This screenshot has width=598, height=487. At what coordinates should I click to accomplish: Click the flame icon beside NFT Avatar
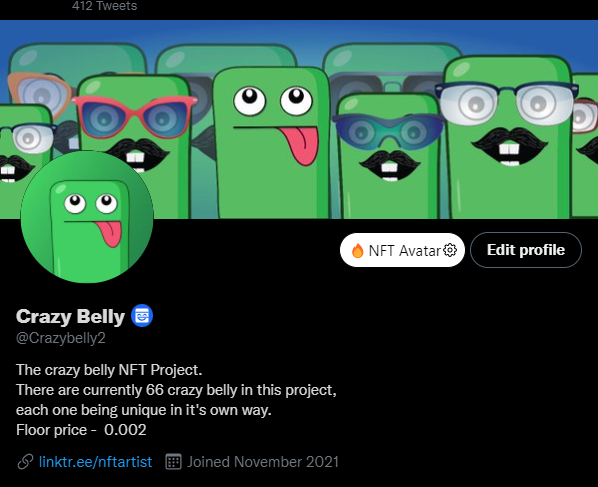point(357,250)
